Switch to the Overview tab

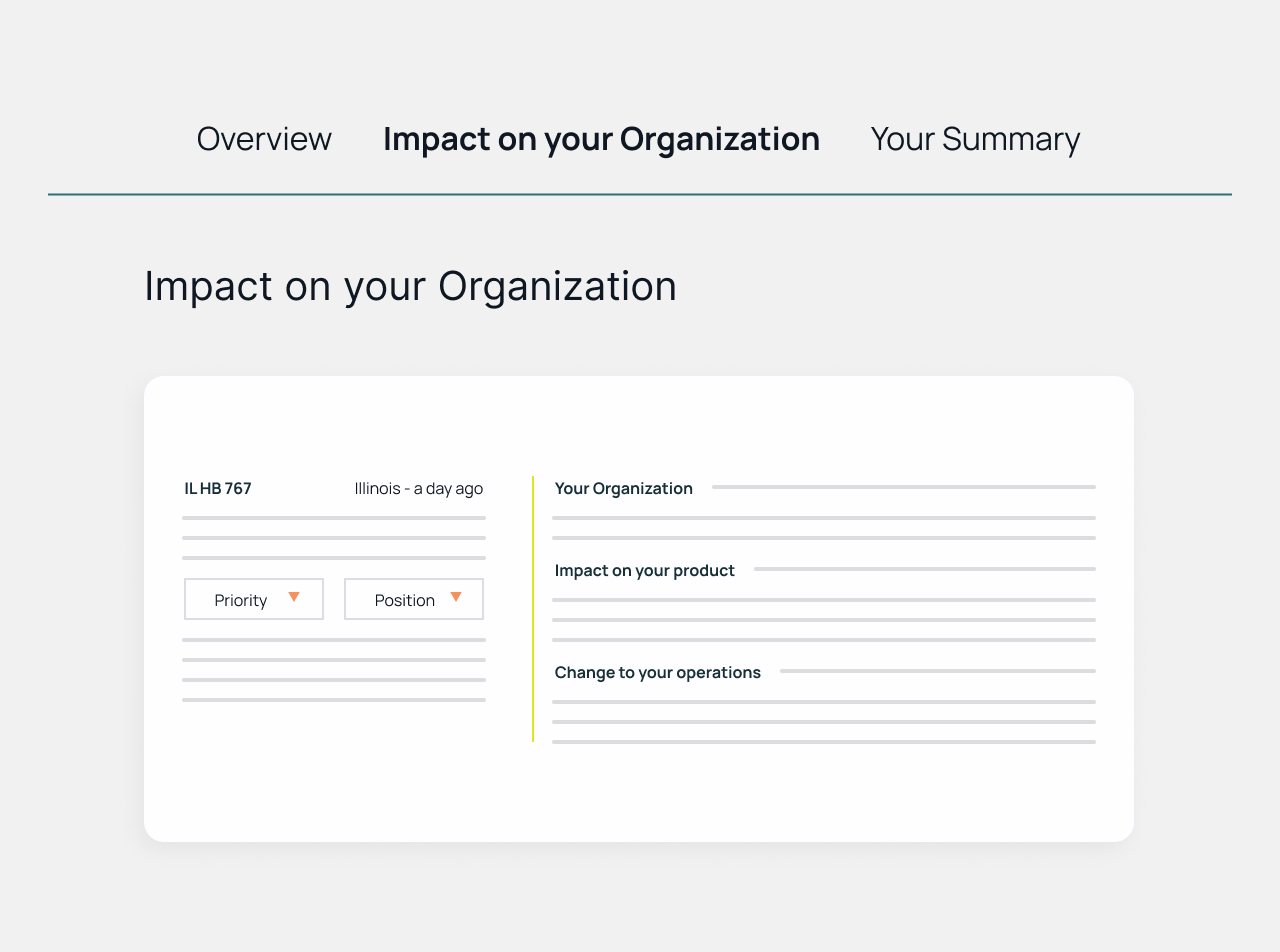point(264,139)
